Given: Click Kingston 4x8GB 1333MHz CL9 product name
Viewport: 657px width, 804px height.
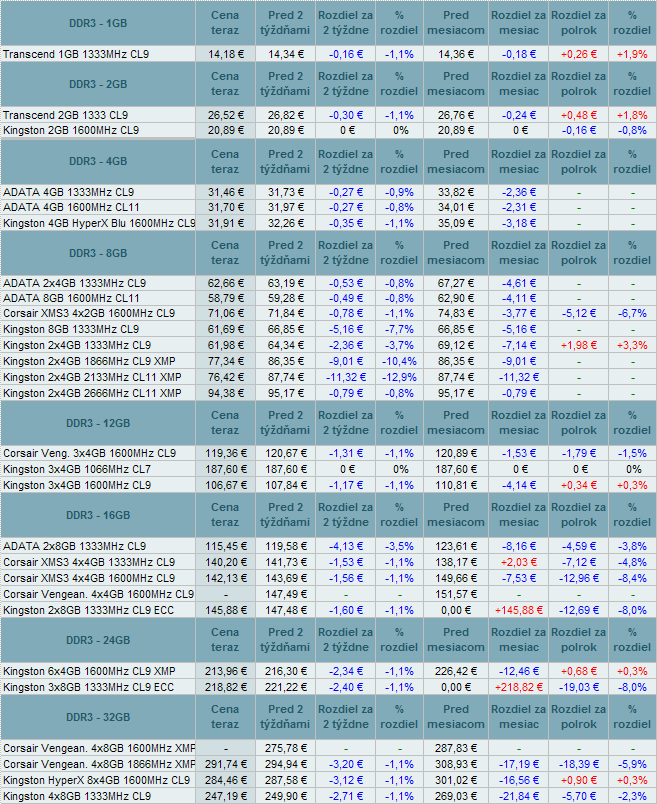Looking at the screenshot, I should tap(77, 796).
